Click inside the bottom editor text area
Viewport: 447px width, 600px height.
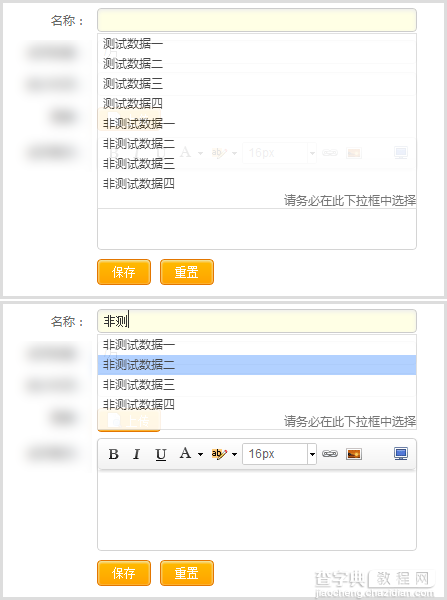pyautogui.click(x=257, y=510)
